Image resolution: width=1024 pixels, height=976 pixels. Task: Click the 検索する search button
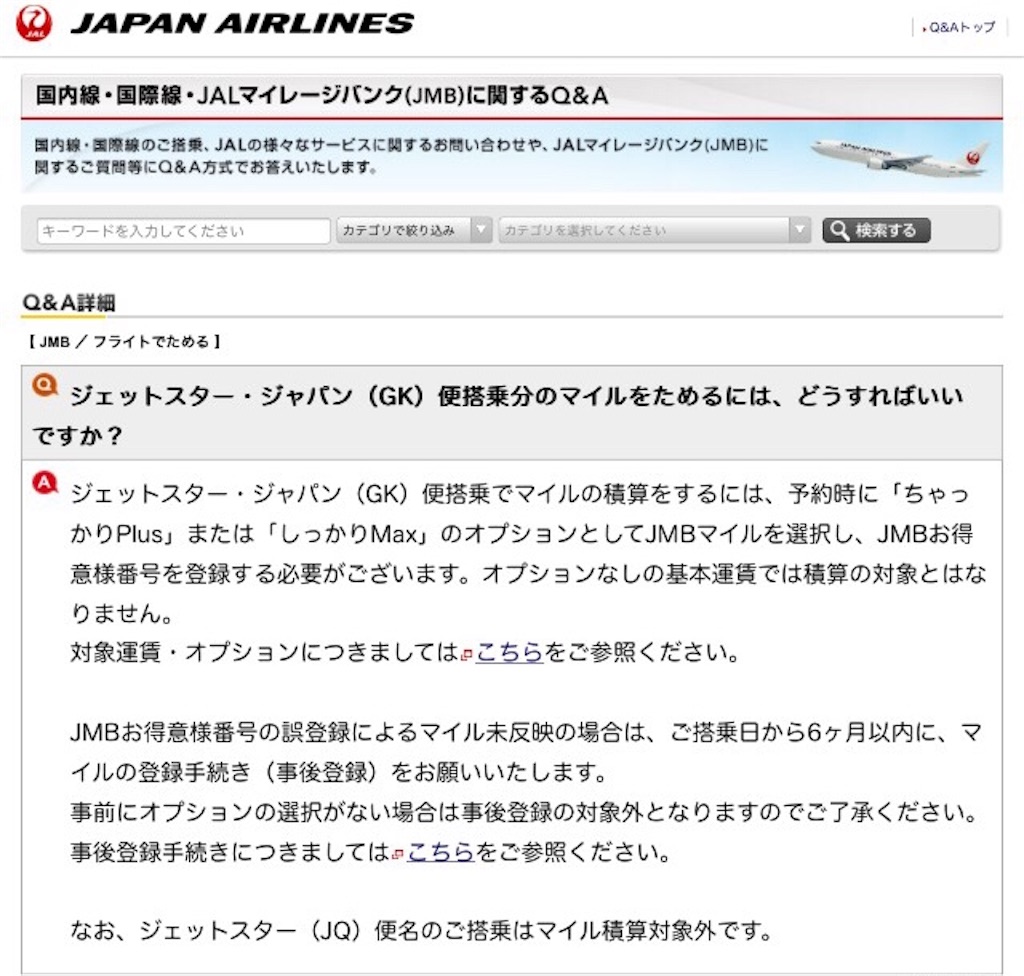click(x=876, y=231)
